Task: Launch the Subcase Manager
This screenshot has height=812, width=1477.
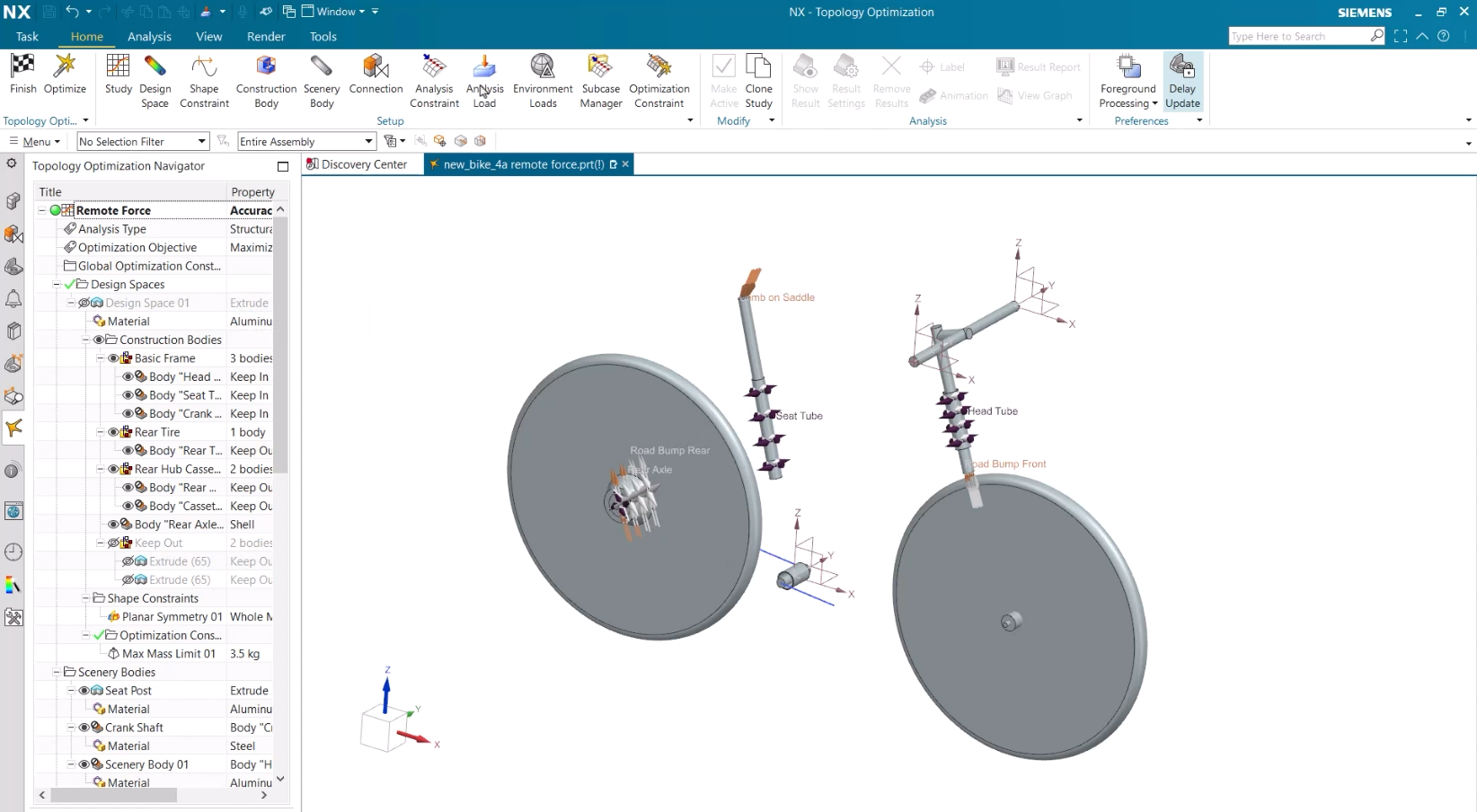Action: pyautogui.click(x=600, y=79)
